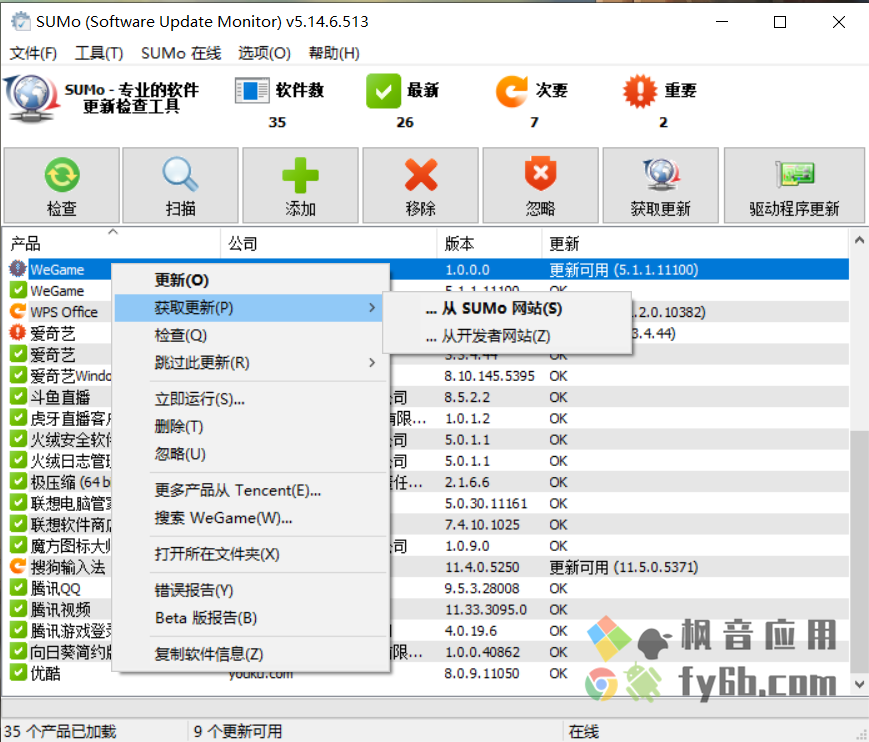Select the 腾讯视频 product name
Image resolution: width=869 pixels, height=742 pixels.
(60, 609)
